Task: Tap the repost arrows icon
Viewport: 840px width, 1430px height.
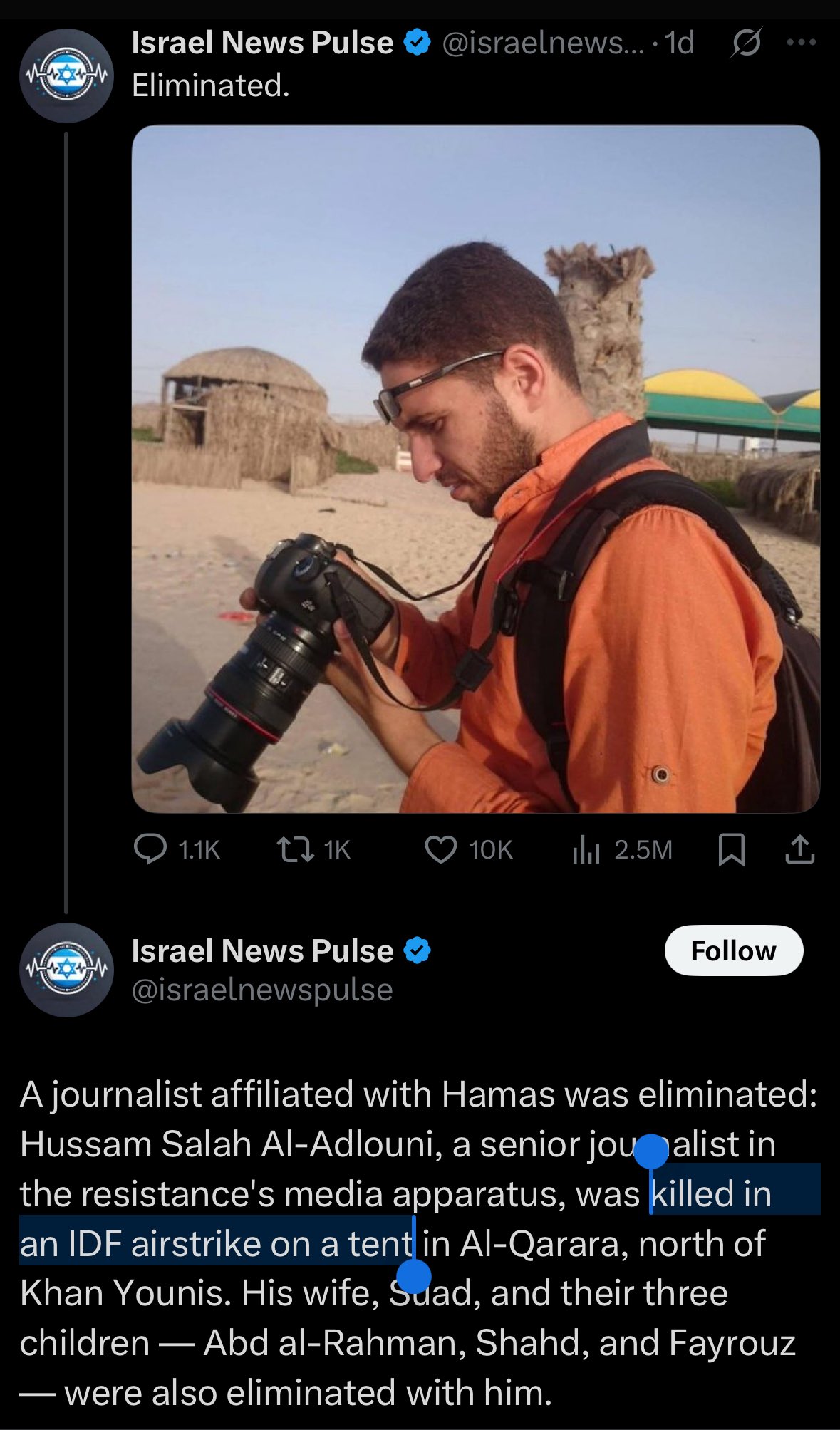Action: [295, 849]
